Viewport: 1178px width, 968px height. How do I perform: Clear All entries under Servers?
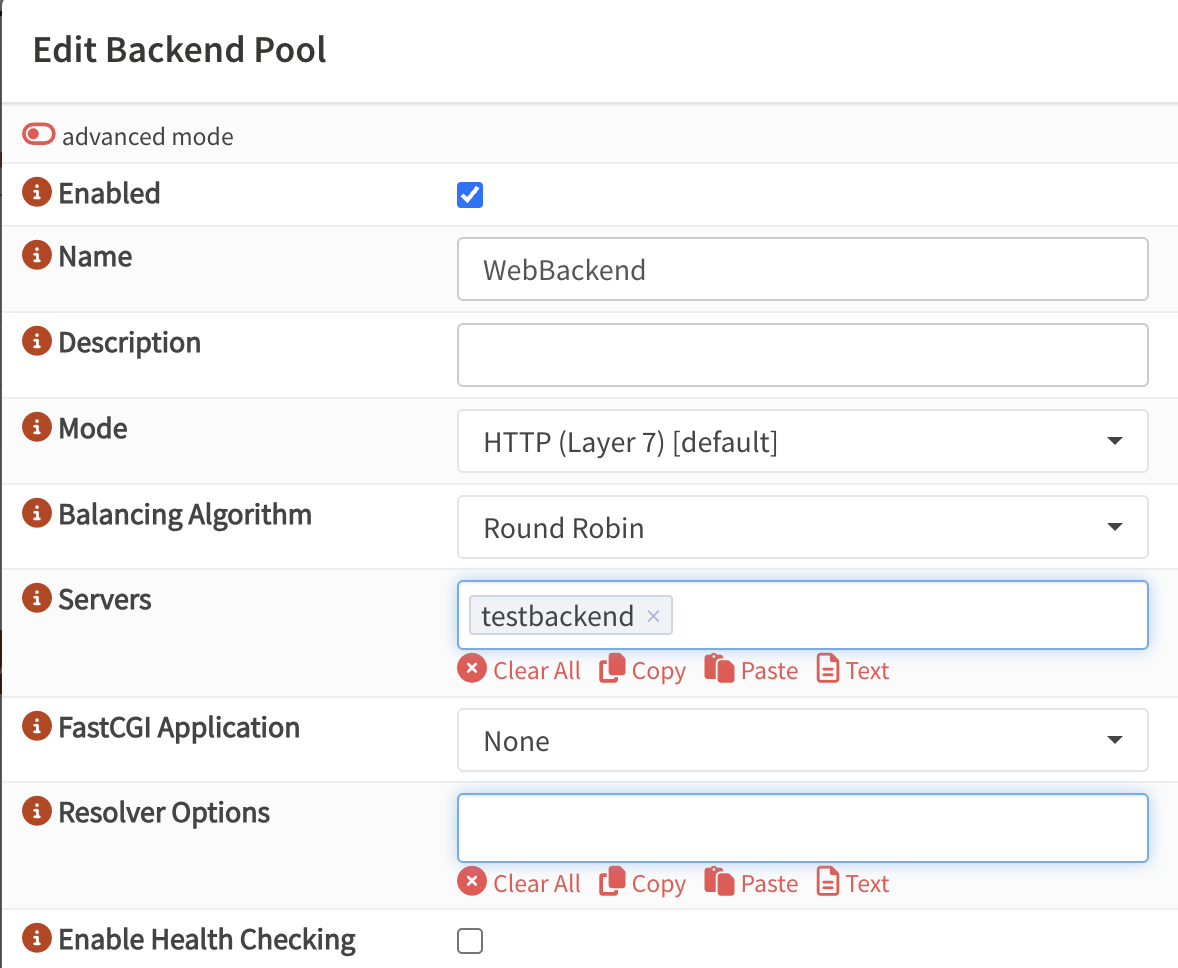[519, 670]
